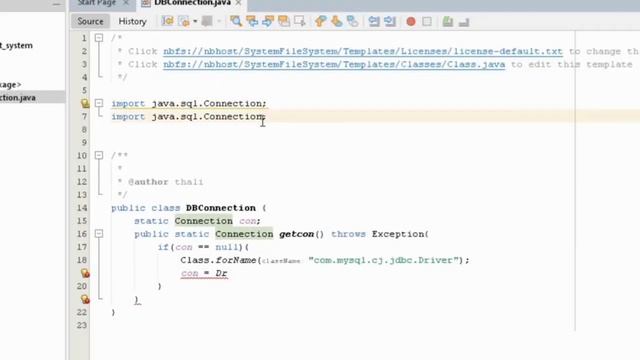The height and width of the screenshot is (360, 640).
Task: Switch to the Source view
Action: [x=90, y=21]
